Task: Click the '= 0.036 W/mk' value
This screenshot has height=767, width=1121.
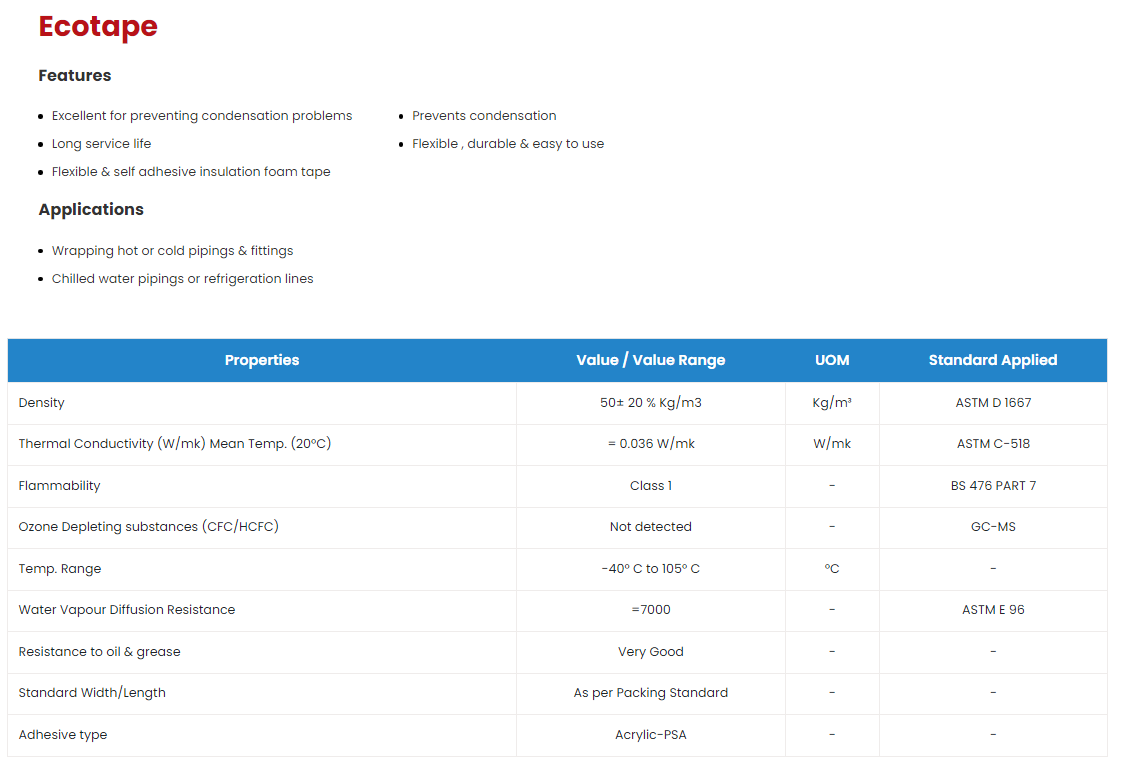Action: 651,444
